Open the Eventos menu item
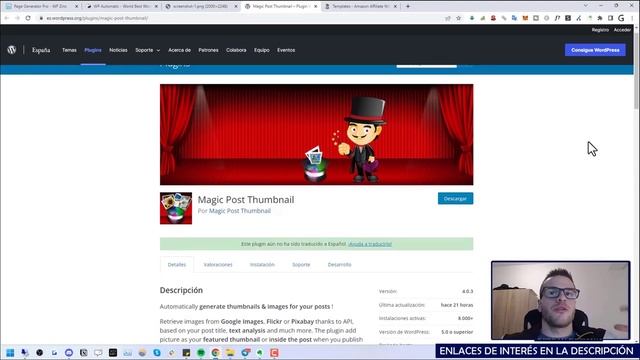 pyautogui.click(x=286, y=50)
